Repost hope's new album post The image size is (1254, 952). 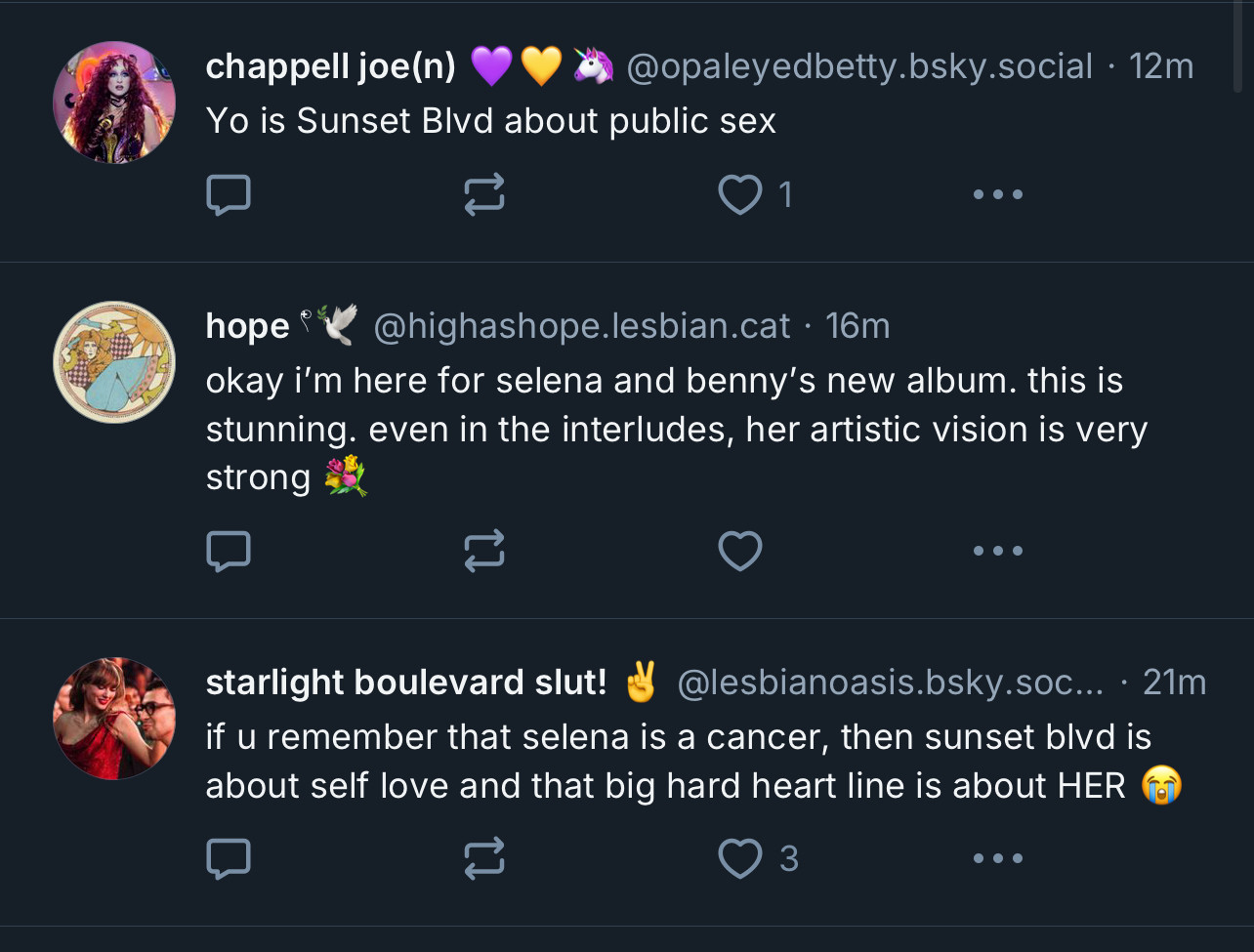484,551
